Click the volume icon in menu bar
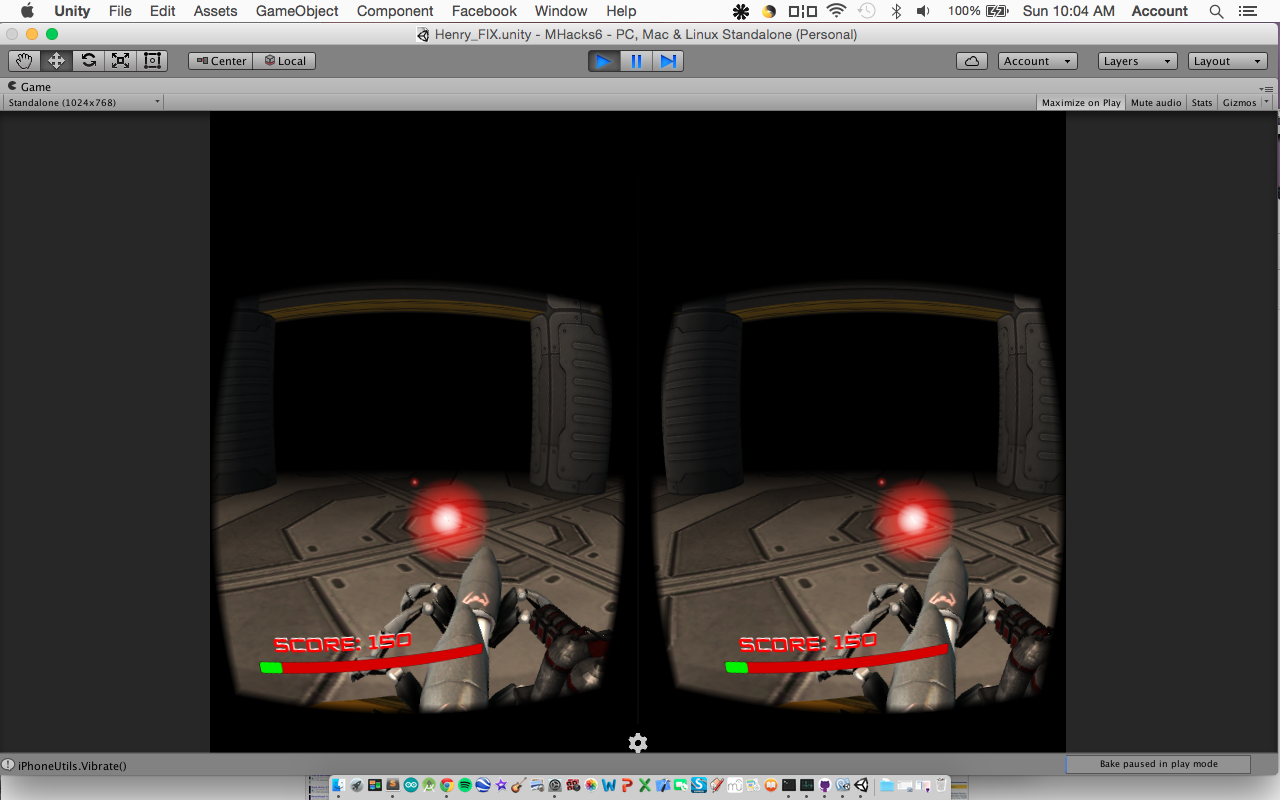1280x800 pixels. coord(923,11)
